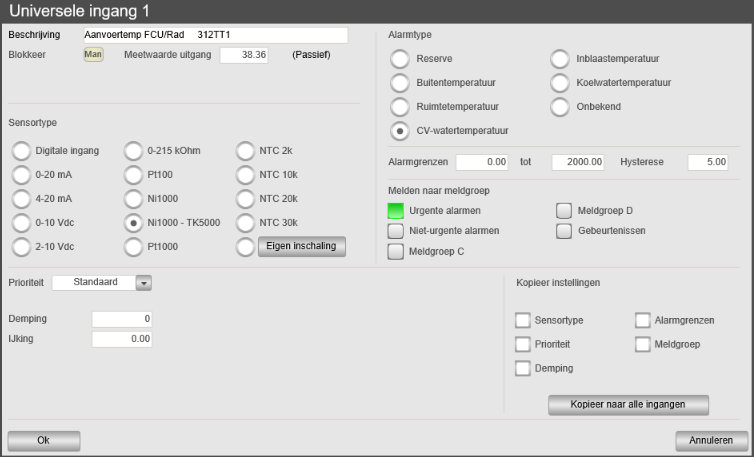Enable Niet-urgente alarmen meldgroep
754x457 pixels.
[397, 231]
